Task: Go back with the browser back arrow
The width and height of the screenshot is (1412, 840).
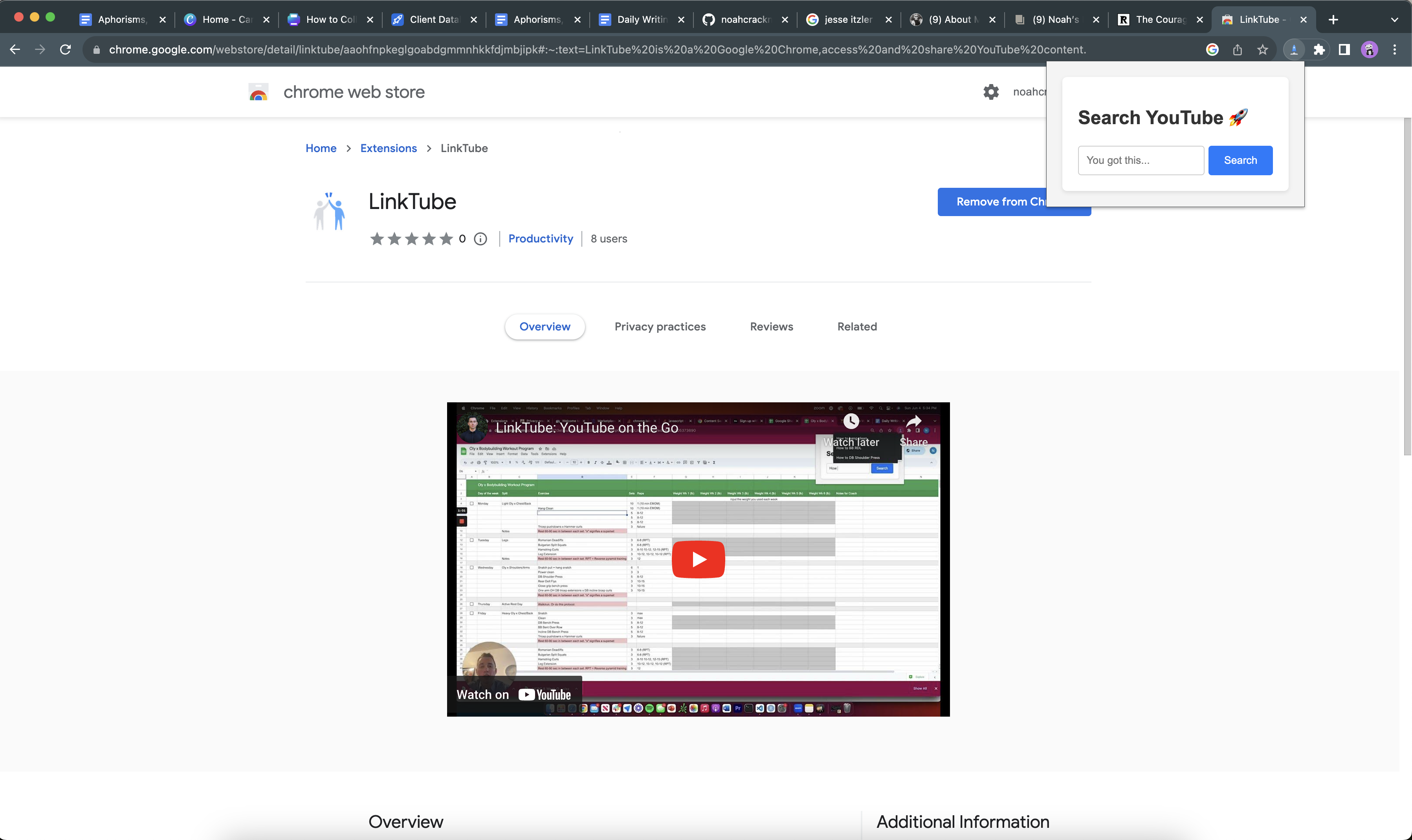Action: tap(15, 50)
